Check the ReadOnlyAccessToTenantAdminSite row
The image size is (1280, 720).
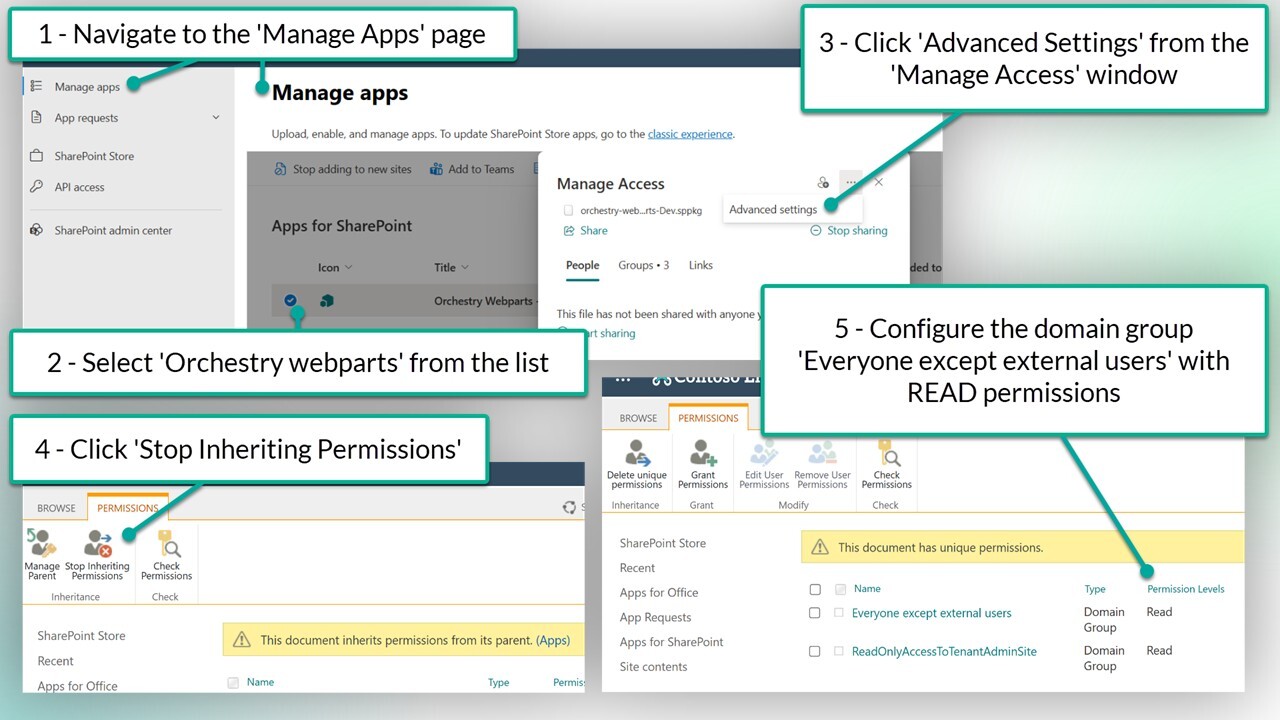pos(815,651)
